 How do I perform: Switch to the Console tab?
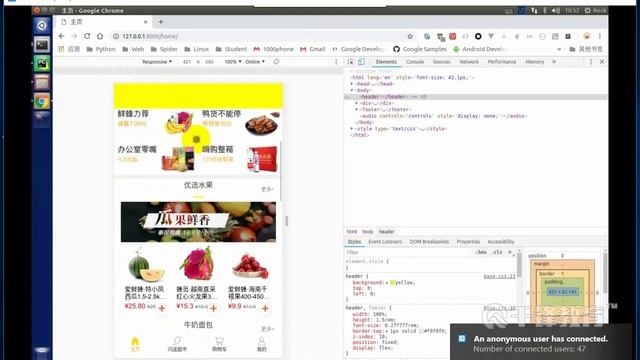click(x=415, y=62)
